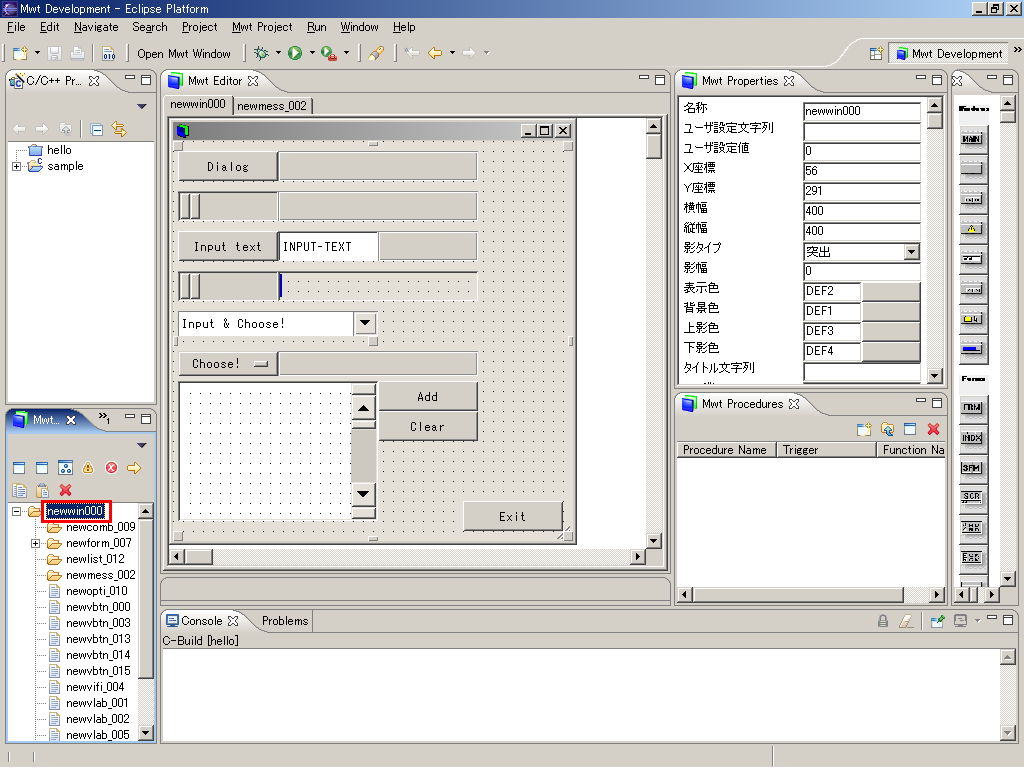Viewport: 1024px width, 768px height.
Task: Click the Paste clipboard icon in Mwt view
Action: (42, 490)
